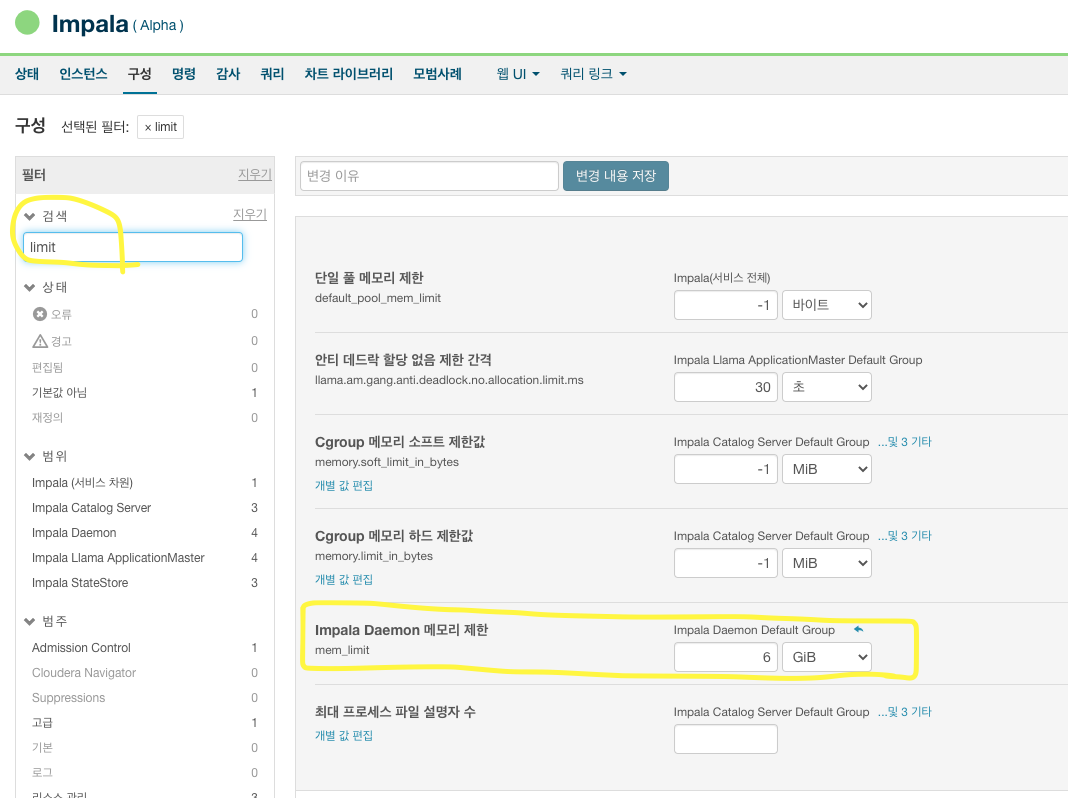Collapse the 범주 filter section
1068x798 pixels.
click(x=29, y=621)
